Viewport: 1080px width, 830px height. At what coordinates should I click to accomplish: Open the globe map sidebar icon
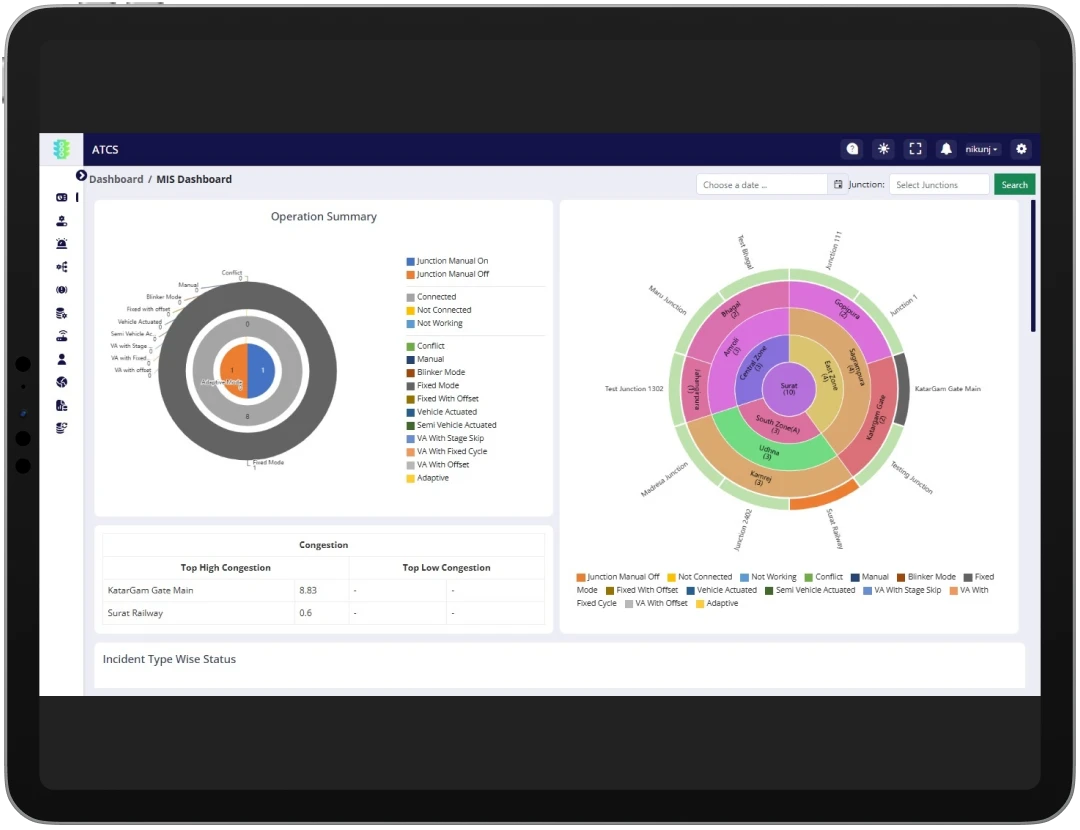tap(61, 382)
